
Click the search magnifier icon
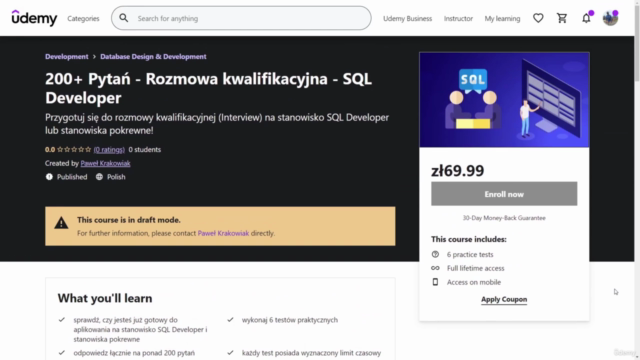click(124, 18)
